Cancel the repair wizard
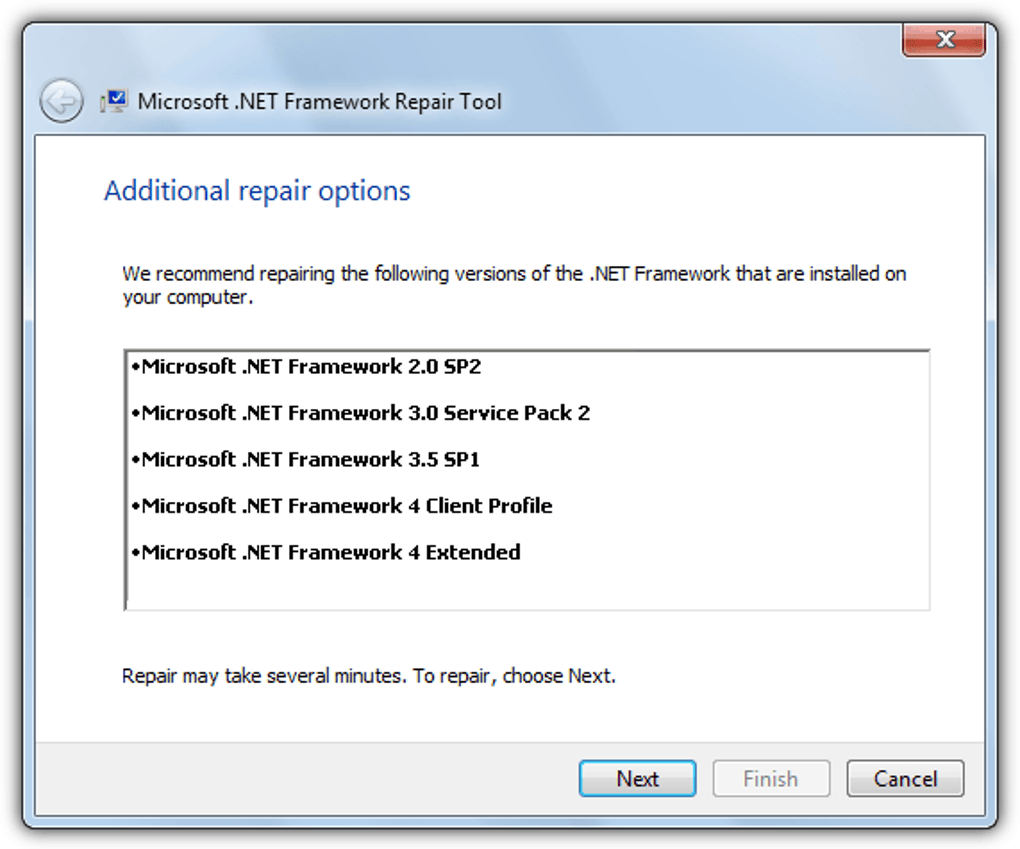Image resolution: width=1020 pixels, height=849 pixels. coord(905,779)
